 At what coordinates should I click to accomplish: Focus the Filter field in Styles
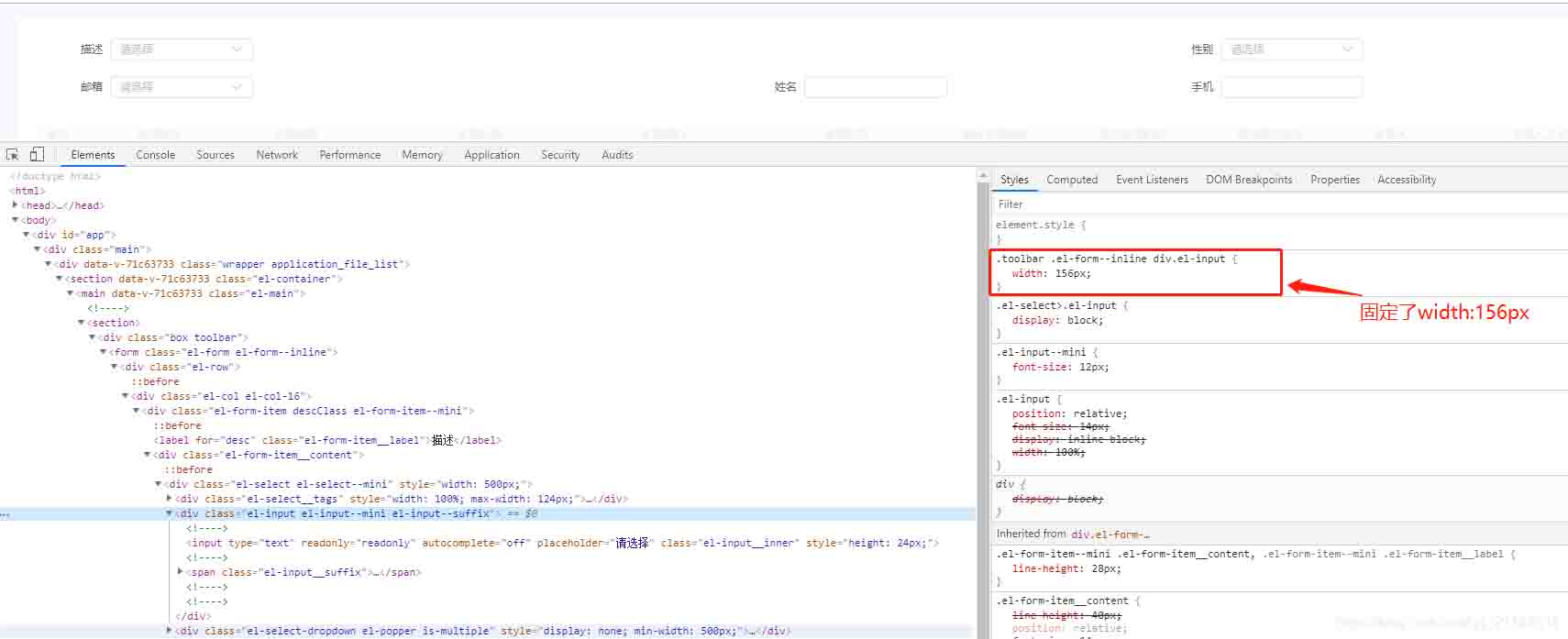1279,204
